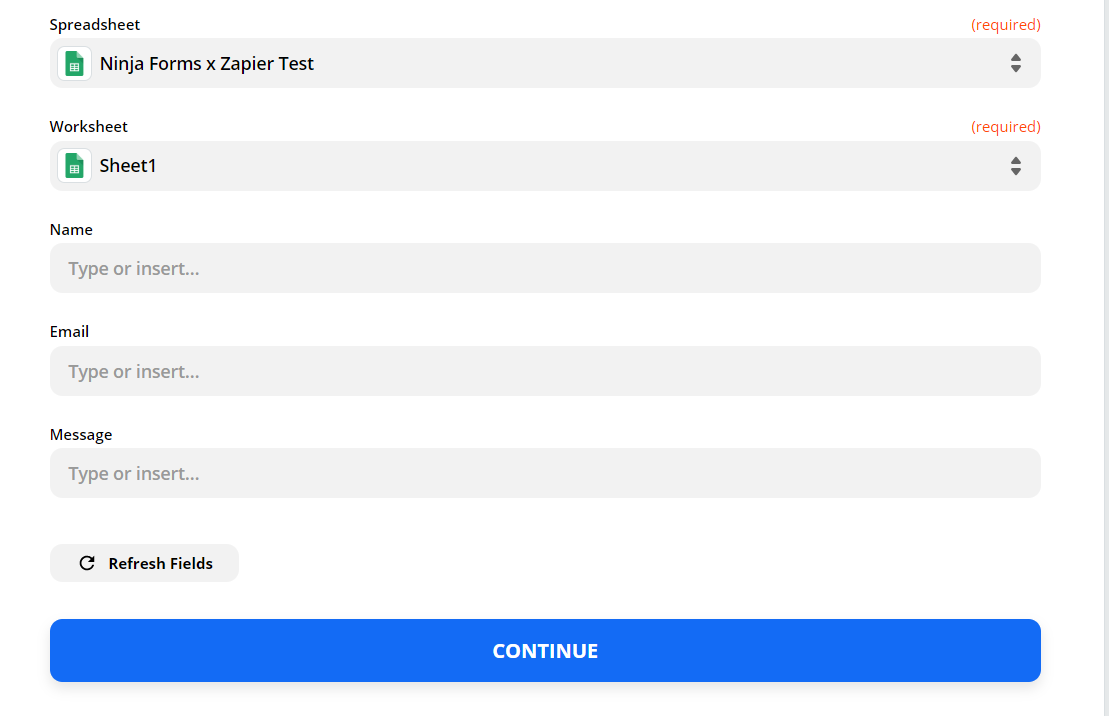
Task: Click the circular refresh arrow icon
Action: [87, 563]
